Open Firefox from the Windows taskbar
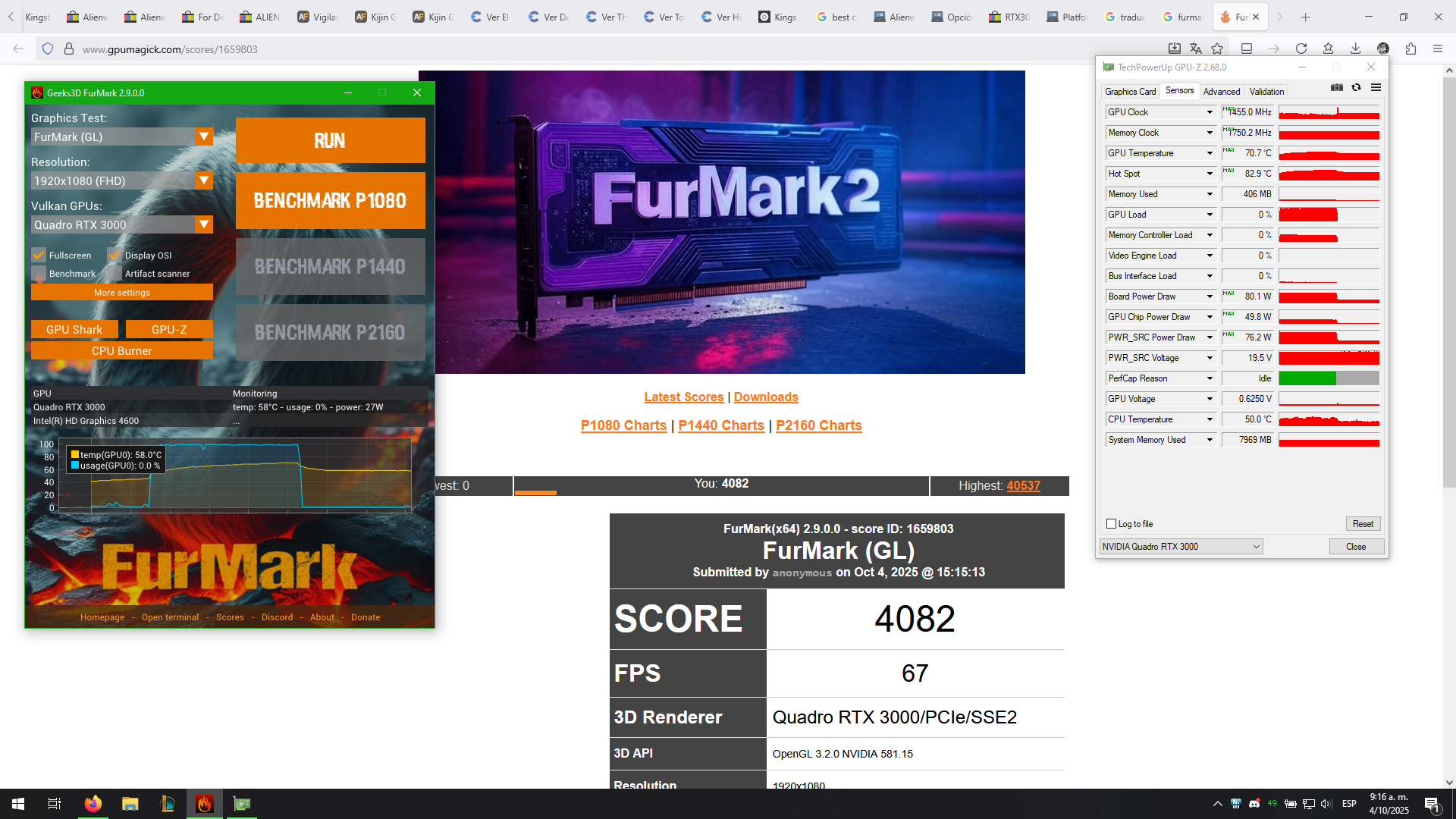The height and width of the screenshot is (819, 1456). click(x=93, y=804)
